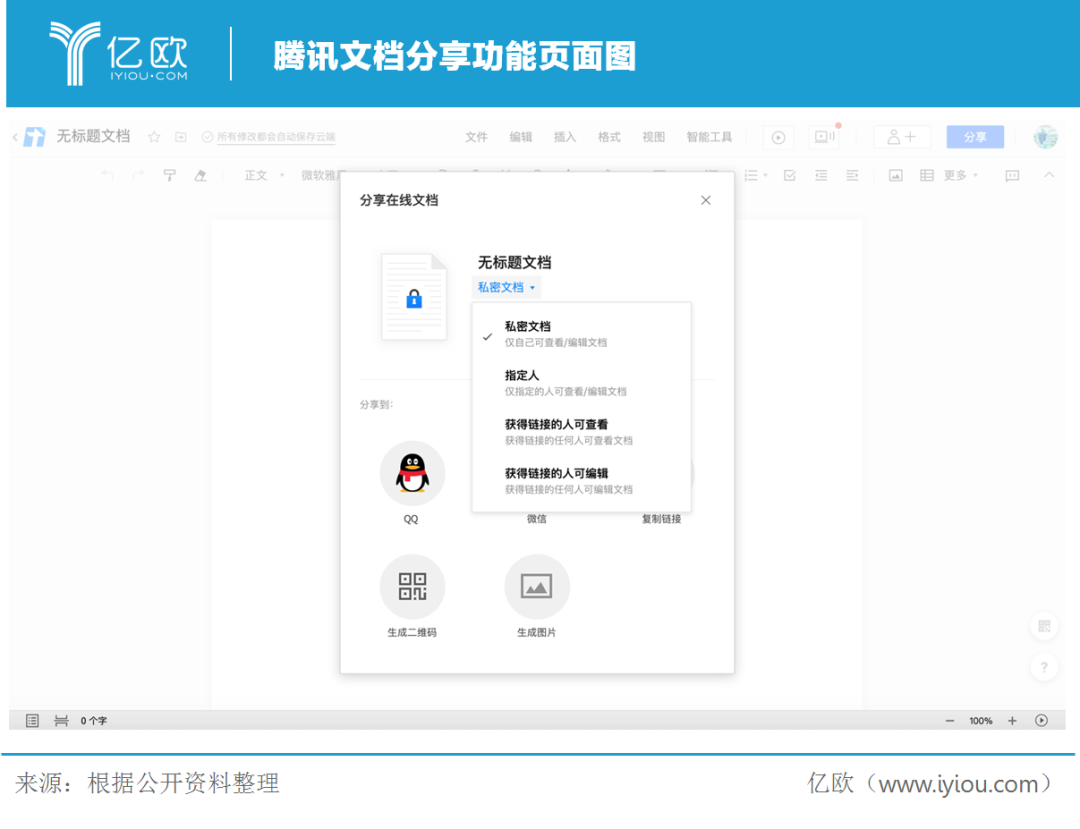The width and height of the screenshot is (1080, 829).
Task: Open the floating QR code button on the right edge
Action: coord(1044,626)
